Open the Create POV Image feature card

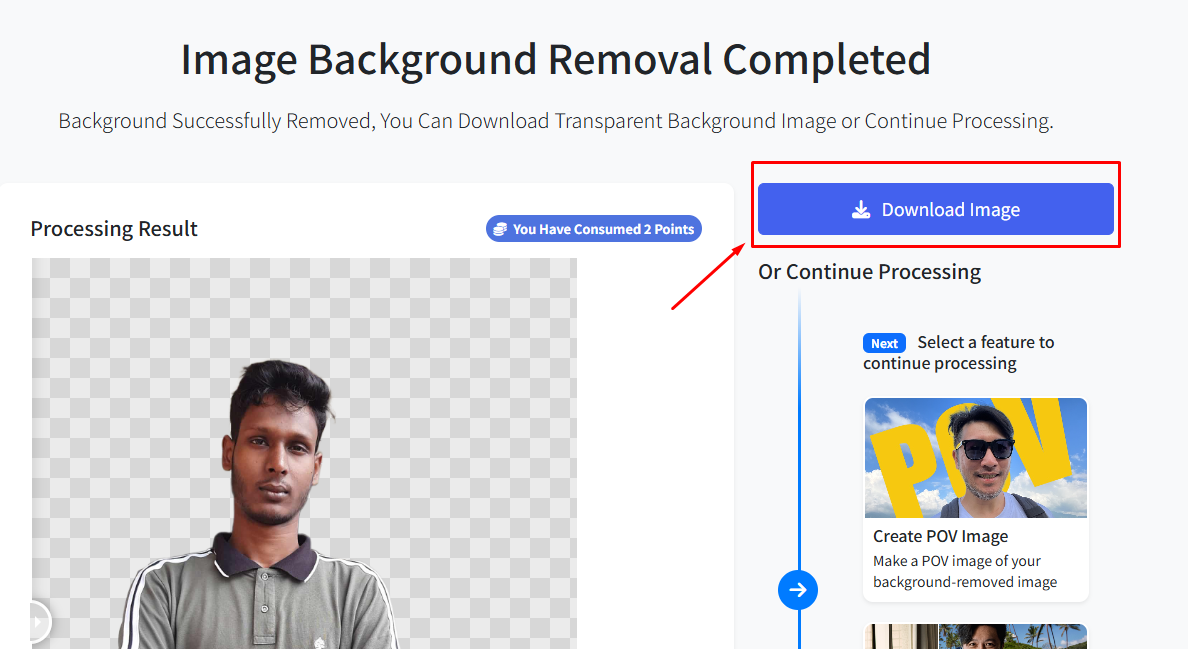[x=975, y=499]
